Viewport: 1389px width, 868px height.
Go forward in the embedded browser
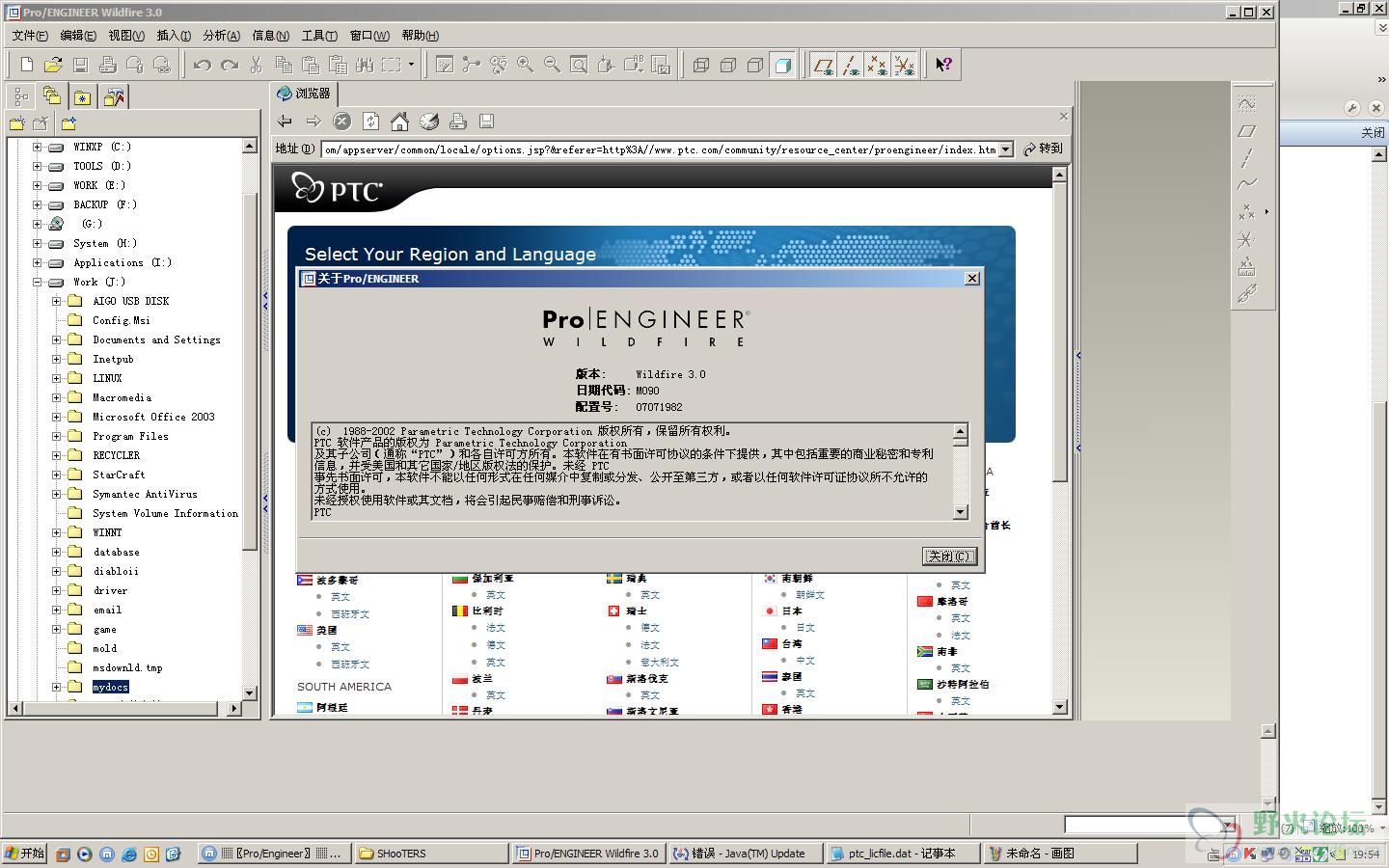[x=313, y=121]
